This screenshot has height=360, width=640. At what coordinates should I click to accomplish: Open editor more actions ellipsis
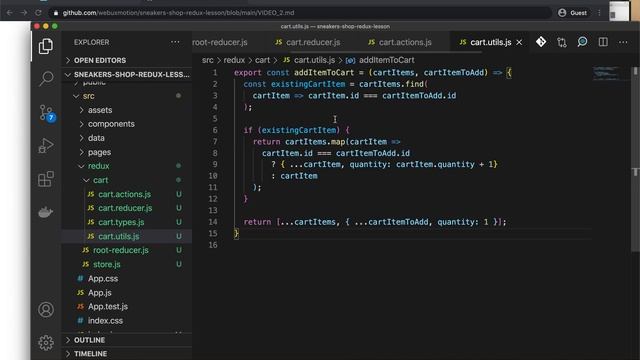[x=623, y=42]
